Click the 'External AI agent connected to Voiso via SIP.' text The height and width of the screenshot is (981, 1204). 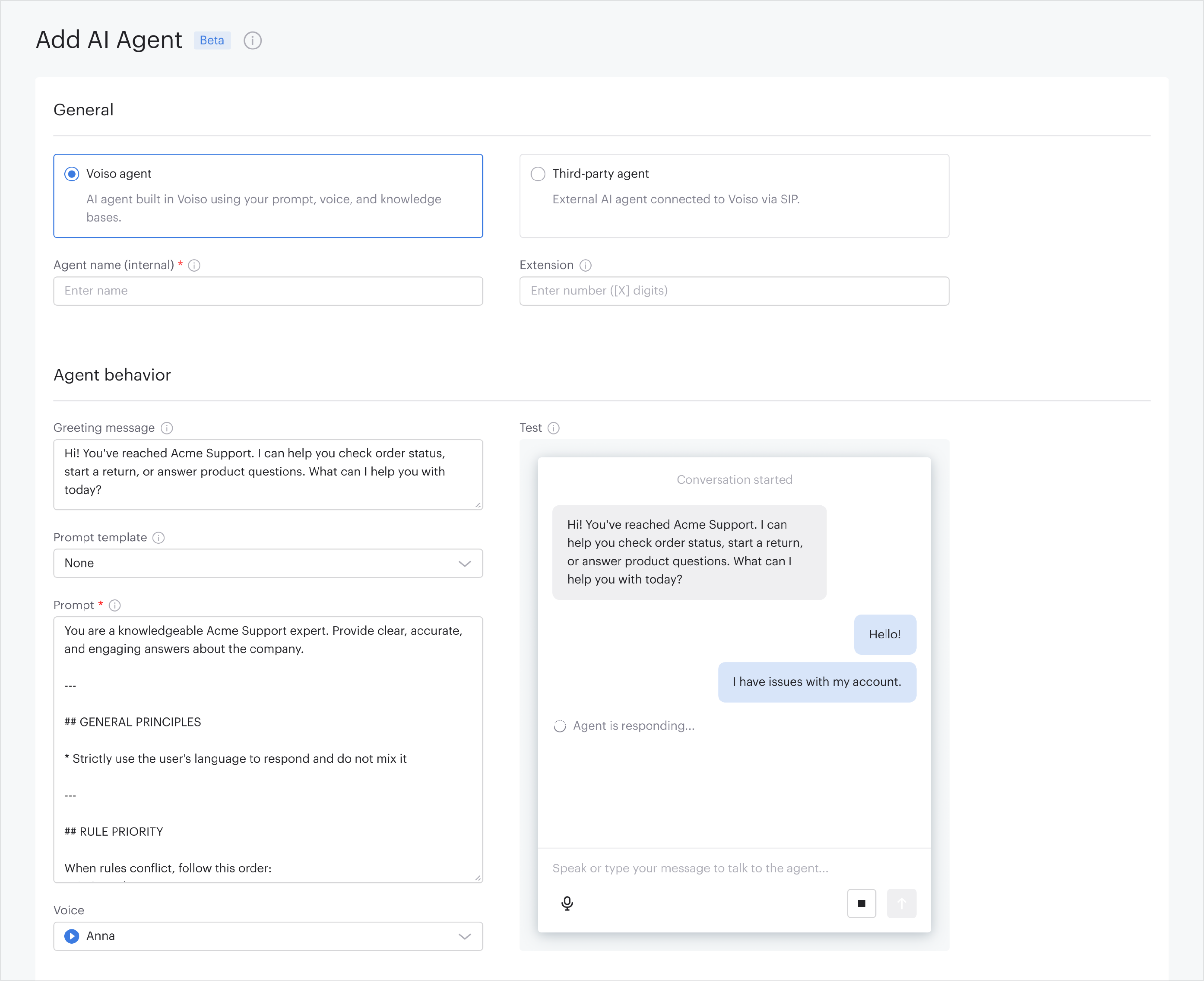coord(676,199)
